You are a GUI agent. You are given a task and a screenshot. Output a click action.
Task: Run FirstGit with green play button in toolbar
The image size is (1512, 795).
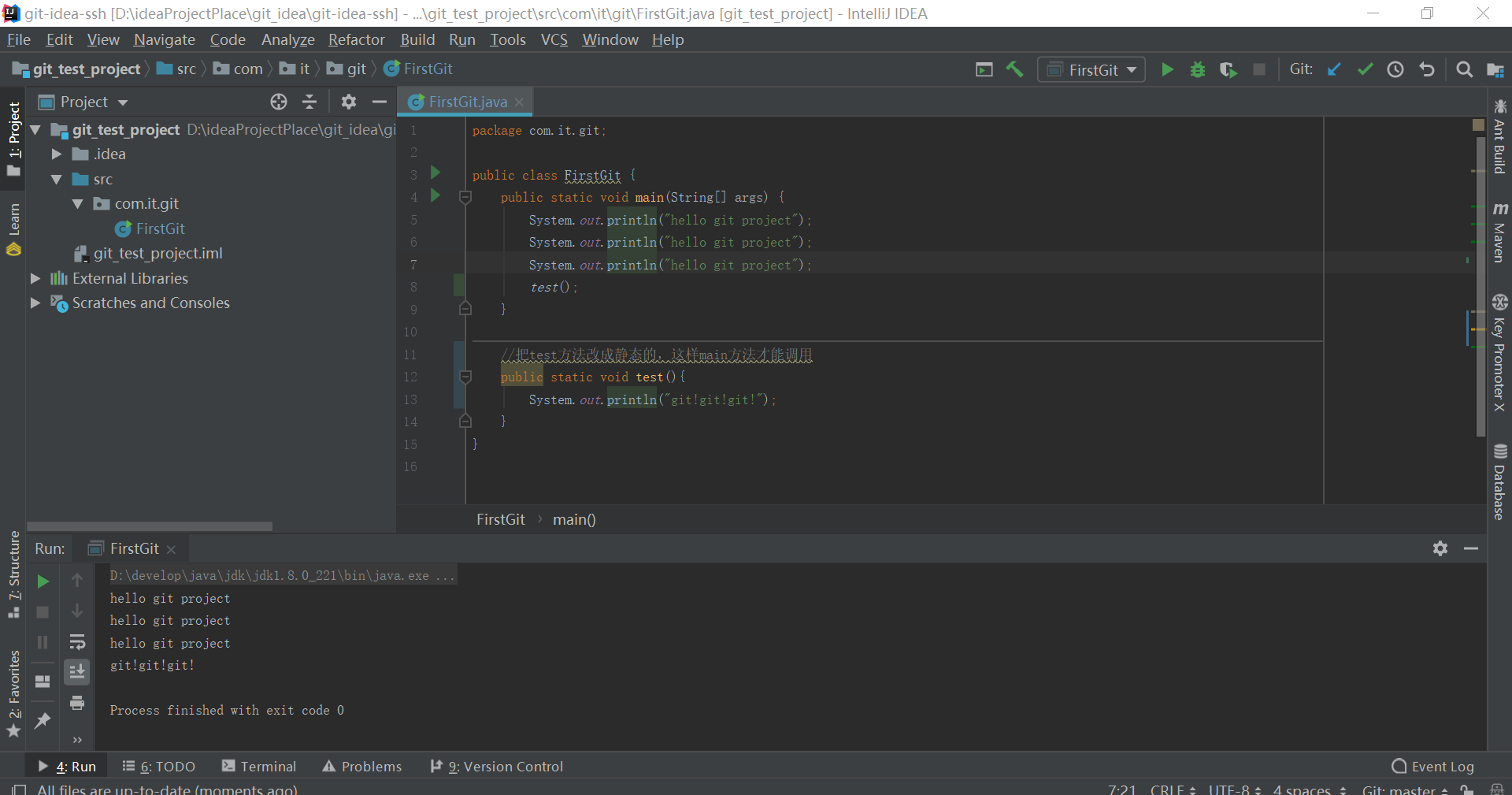[1167, 69]
